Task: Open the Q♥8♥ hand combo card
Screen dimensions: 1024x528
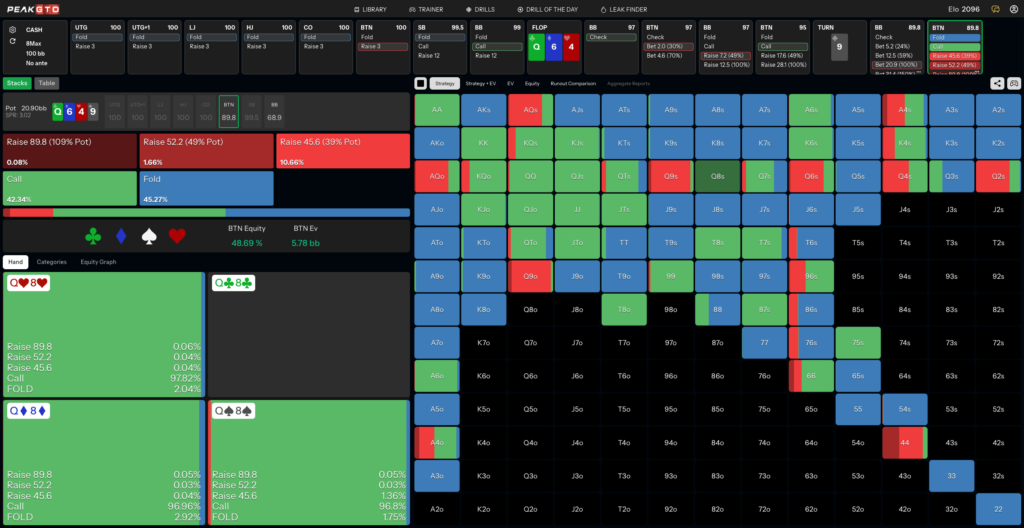Action: pos(104,335)
